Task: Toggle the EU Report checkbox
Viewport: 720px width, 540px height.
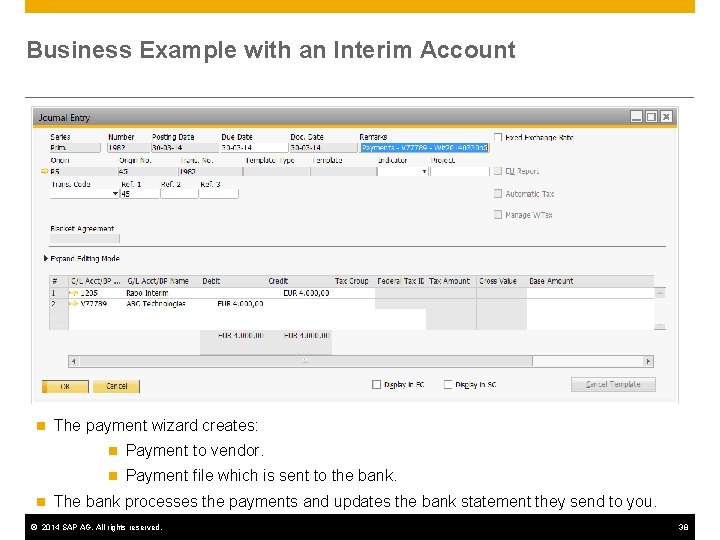Action: coord(498,171)
